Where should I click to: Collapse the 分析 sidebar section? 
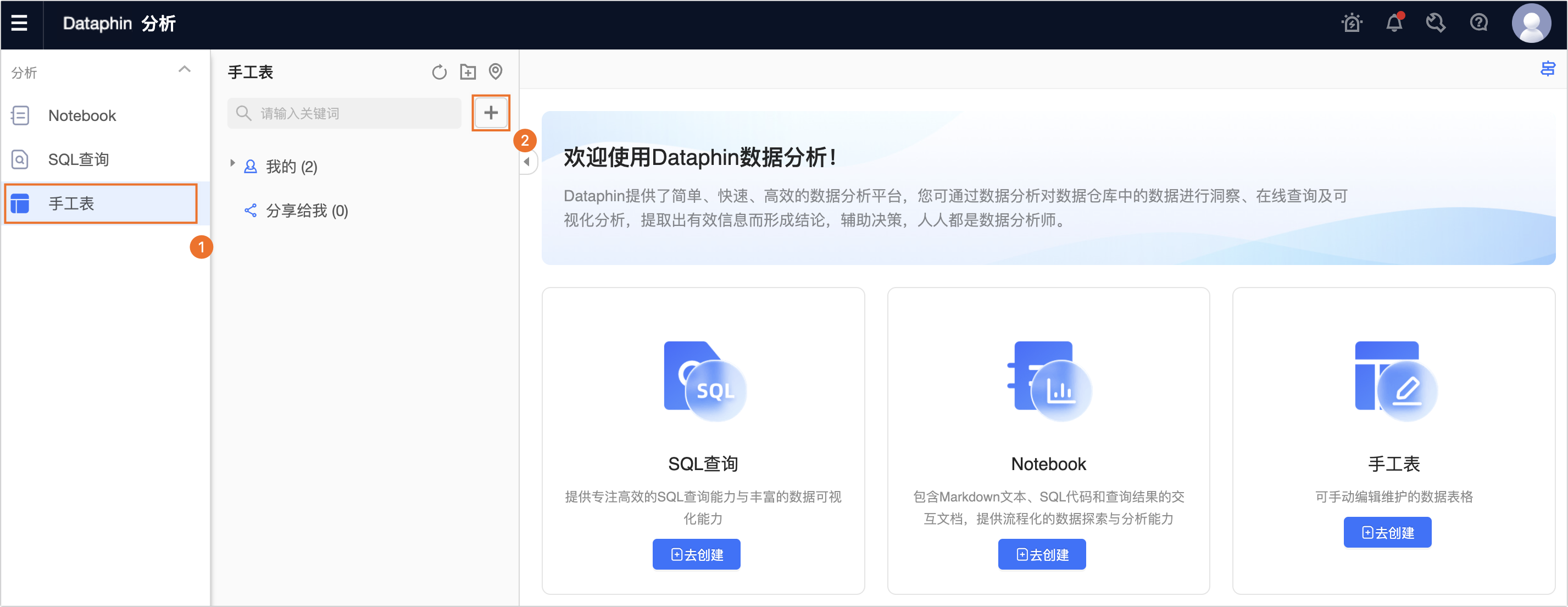pos(185,70)
